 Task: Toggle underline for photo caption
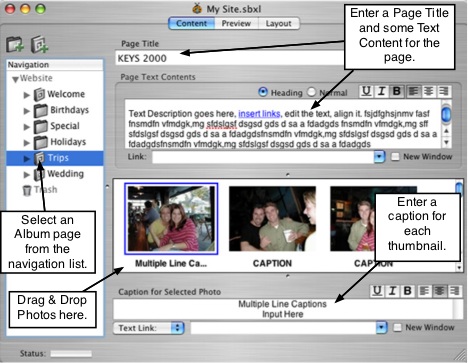click(x=377, y=291)
